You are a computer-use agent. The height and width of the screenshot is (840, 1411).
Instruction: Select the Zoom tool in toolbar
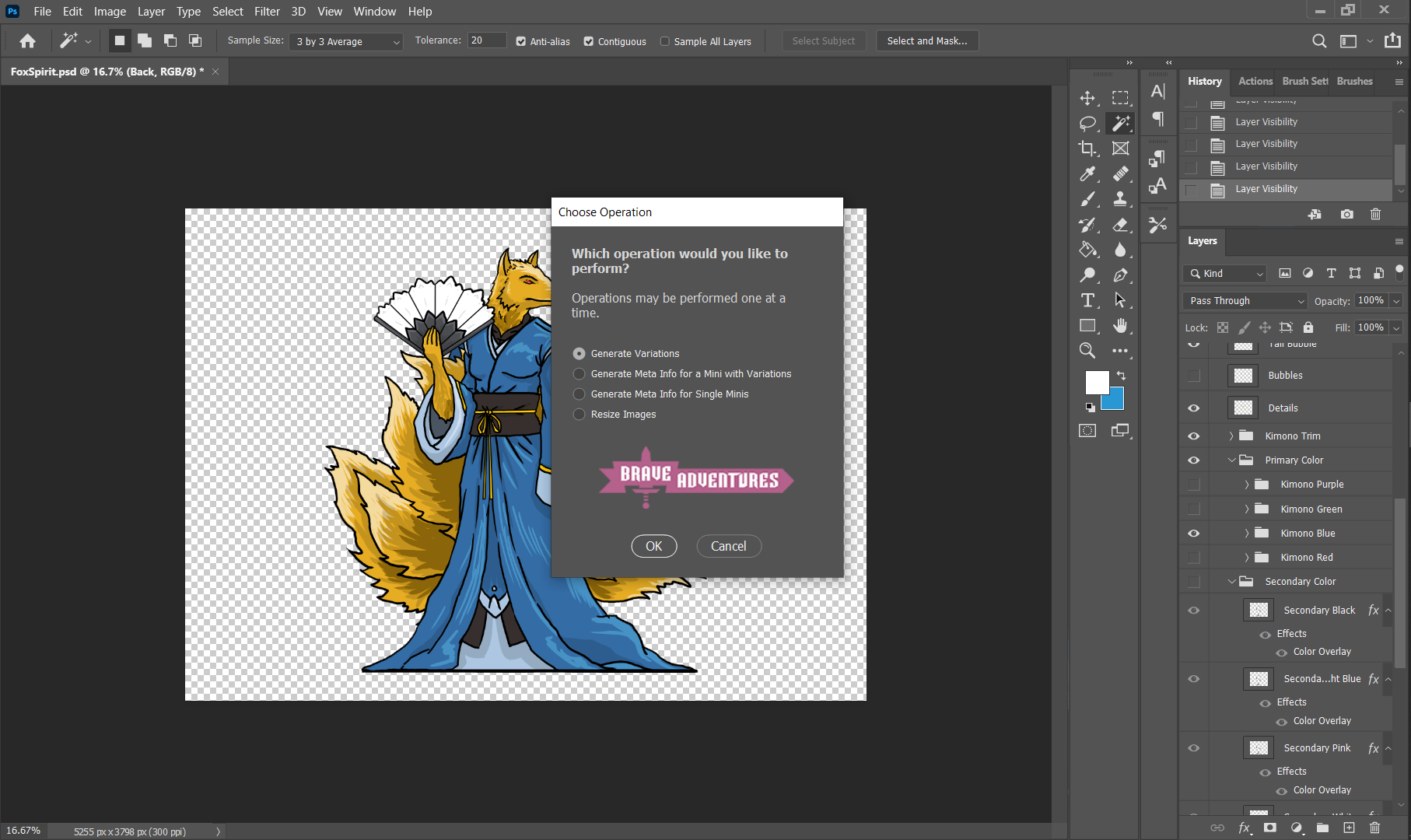click(1087, 351)
